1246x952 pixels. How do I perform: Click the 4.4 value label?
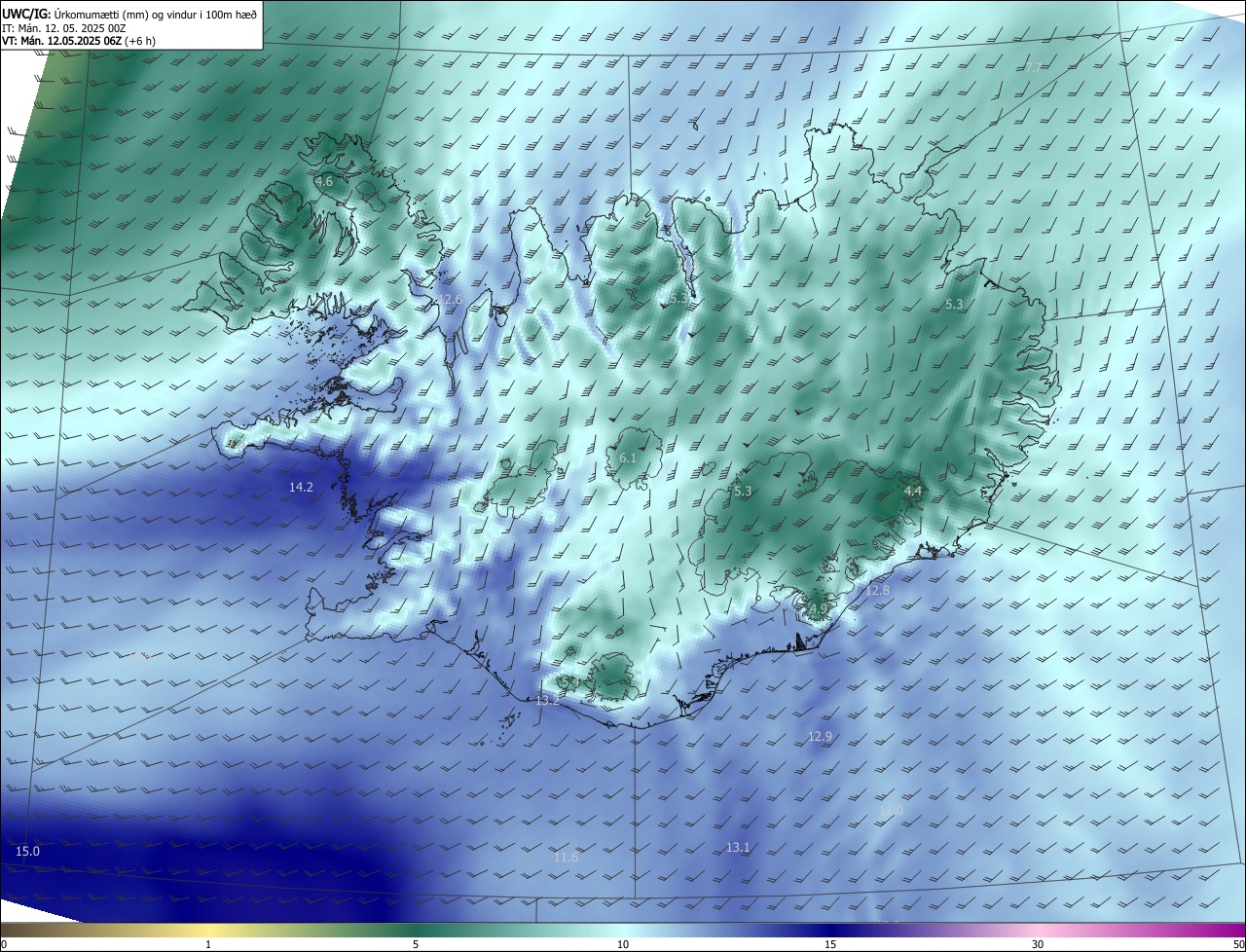coord(913,492)
